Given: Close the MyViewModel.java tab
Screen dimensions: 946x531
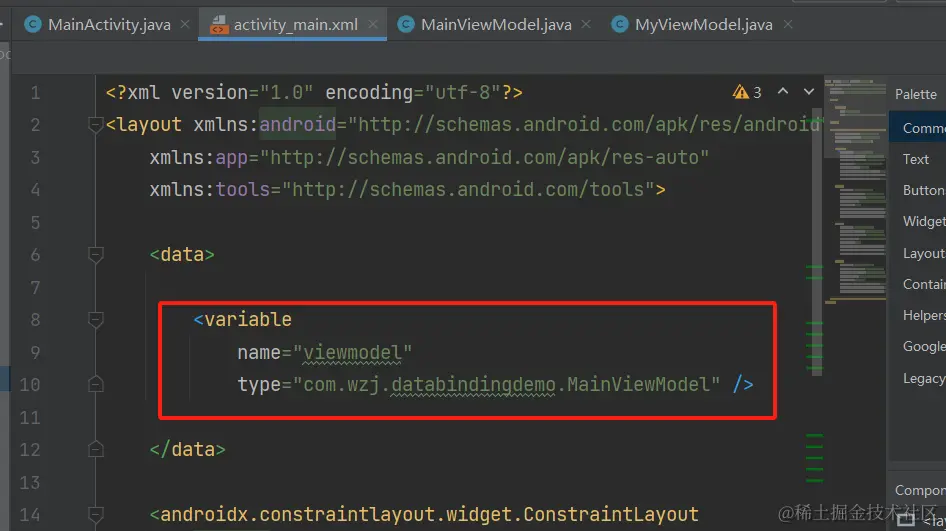Looking at the screenshot, I should click(x=788, y=24).
